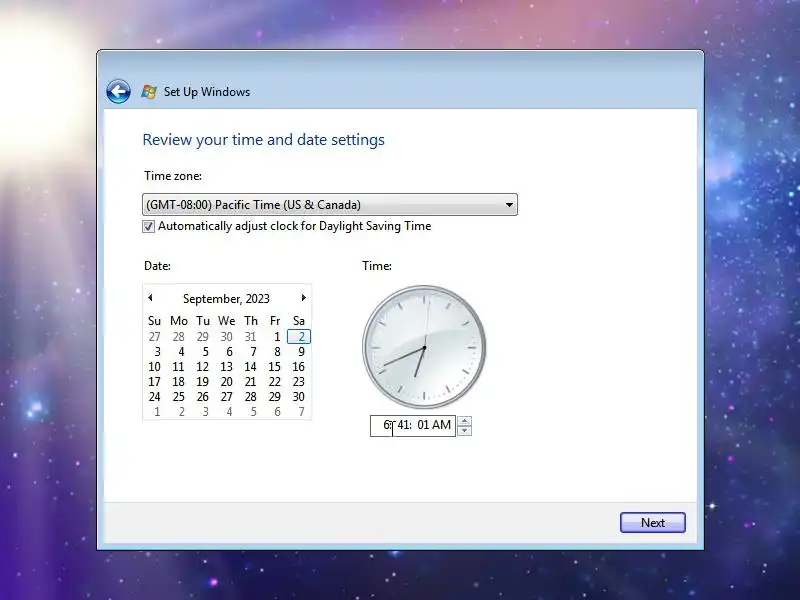Select the 26th on the calendar
Viewport: 800px width, 600px height.
pos(203,397)
